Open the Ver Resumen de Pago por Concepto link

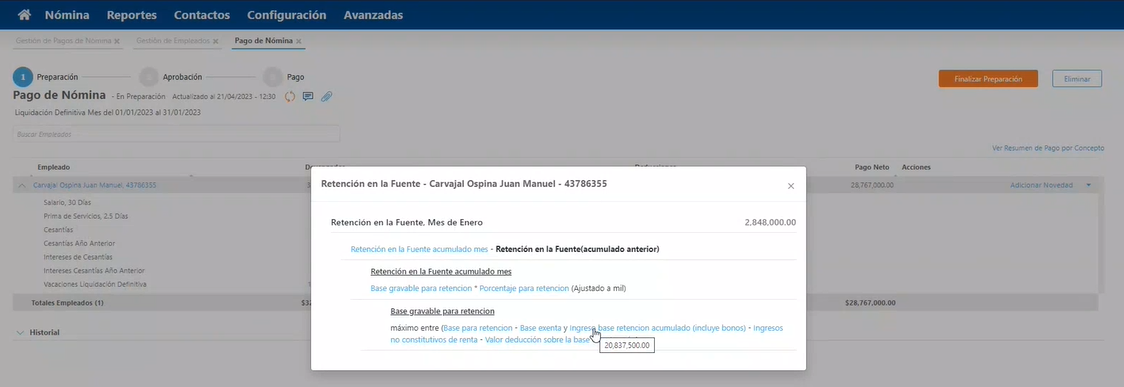[1048, 148]
